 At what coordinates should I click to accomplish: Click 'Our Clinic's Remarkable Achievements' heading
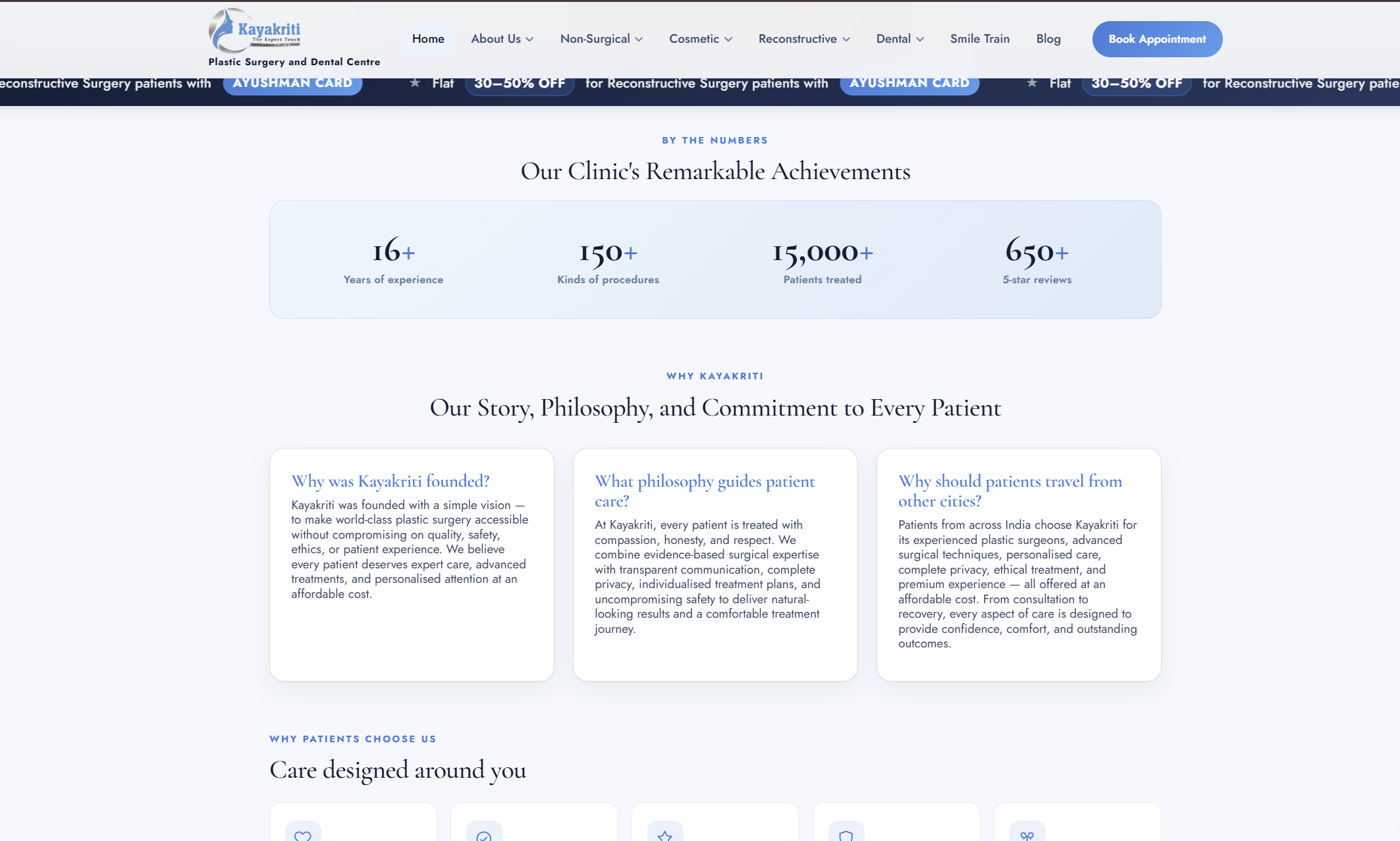click(715, 171)
